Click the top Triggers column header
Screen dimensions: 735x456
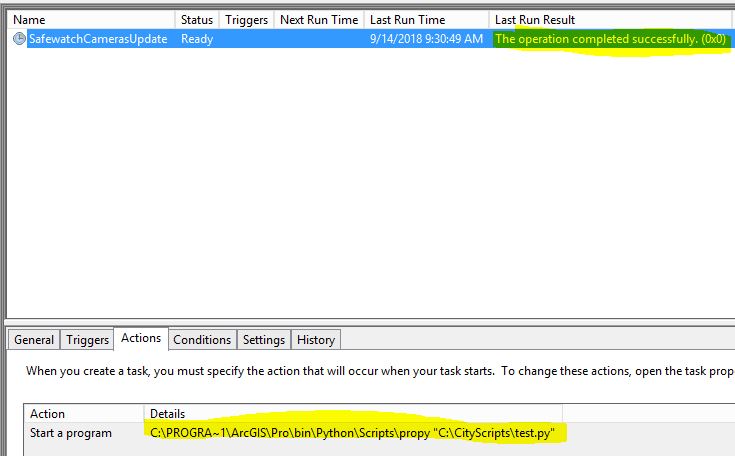(x=246, y=20)
